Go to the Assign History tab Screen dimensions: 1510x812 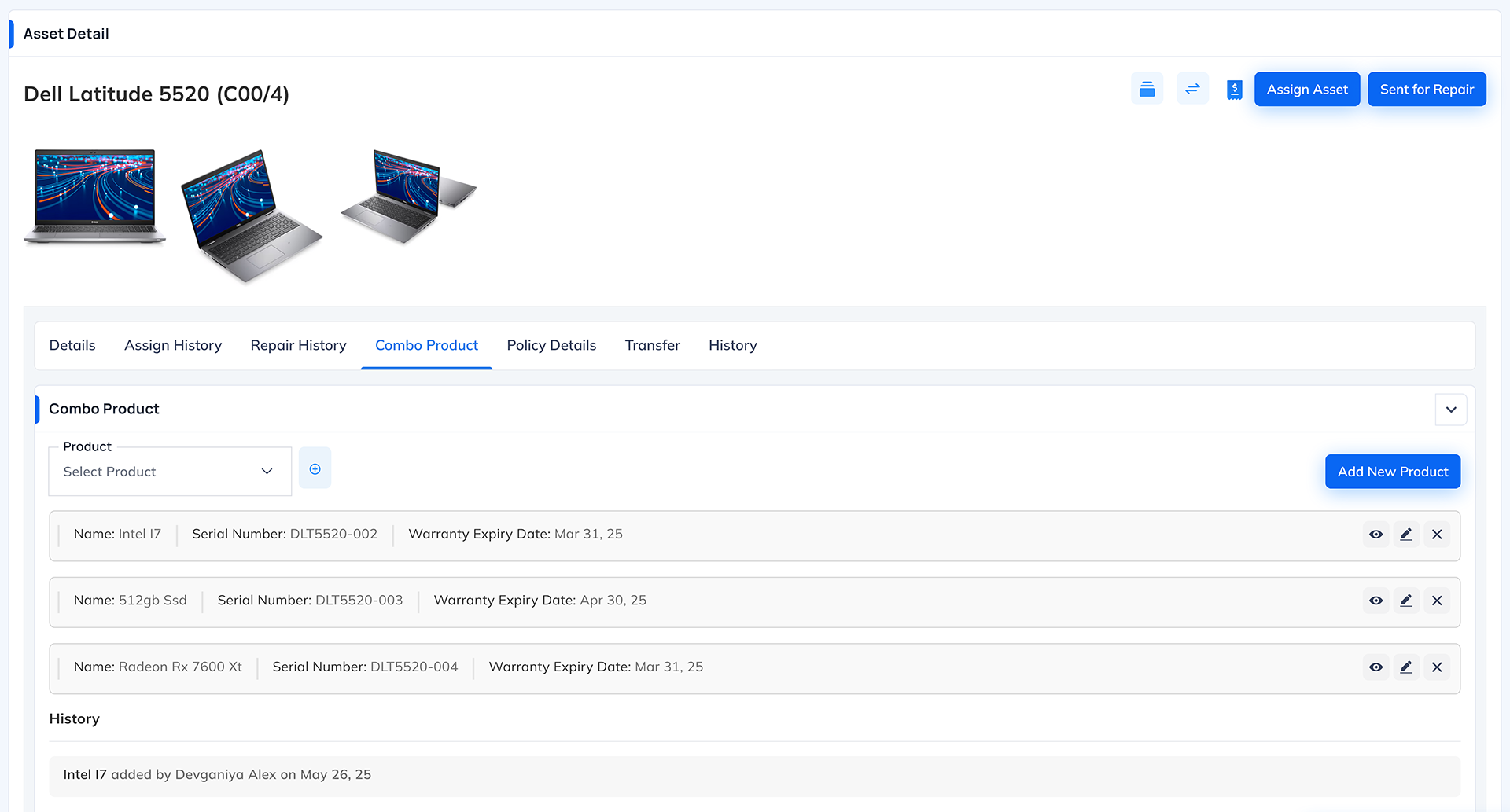(x=173, y=346)
